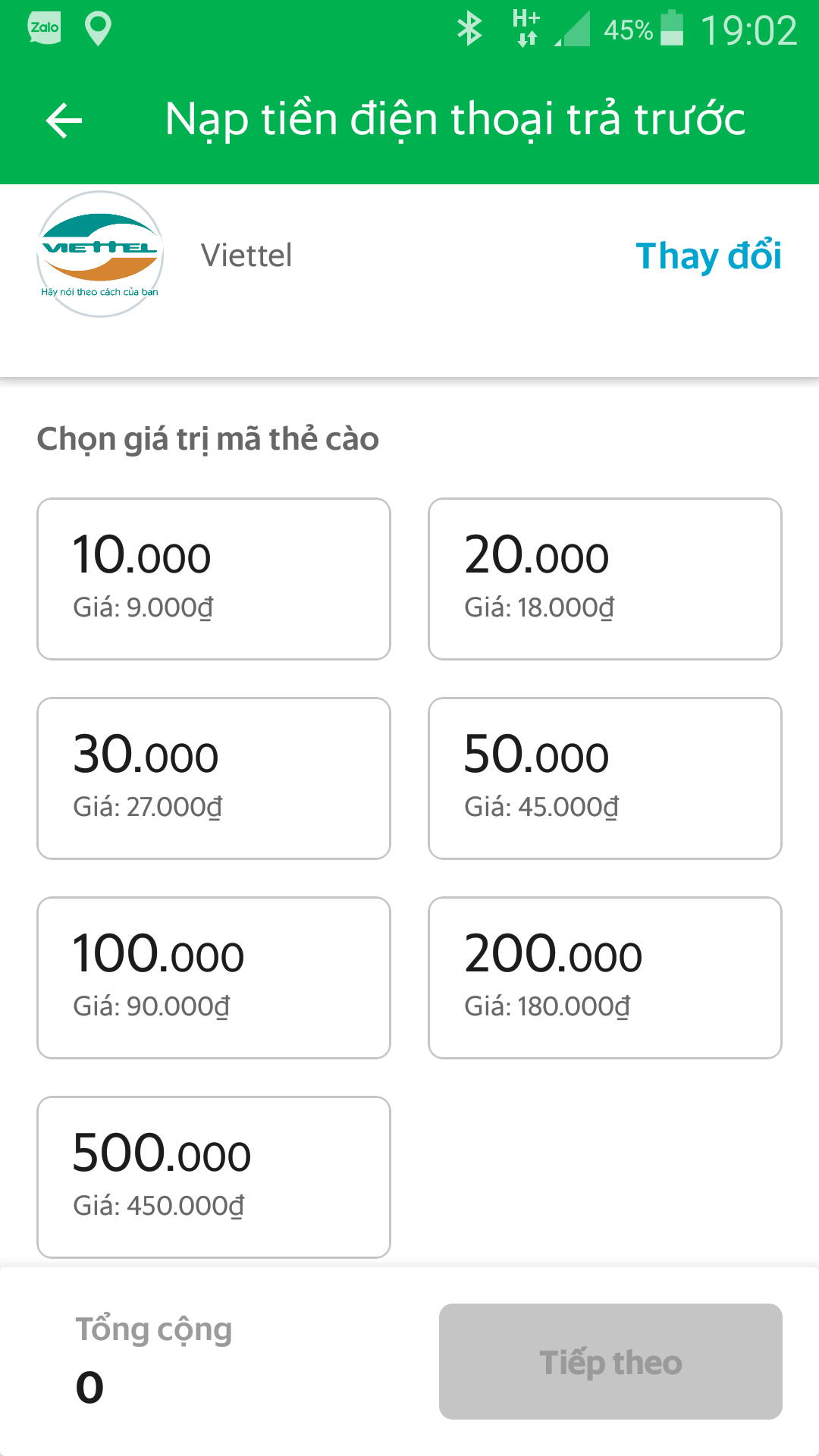Tap "Thay đổi" to change carrier

click(x=708, y=256)
